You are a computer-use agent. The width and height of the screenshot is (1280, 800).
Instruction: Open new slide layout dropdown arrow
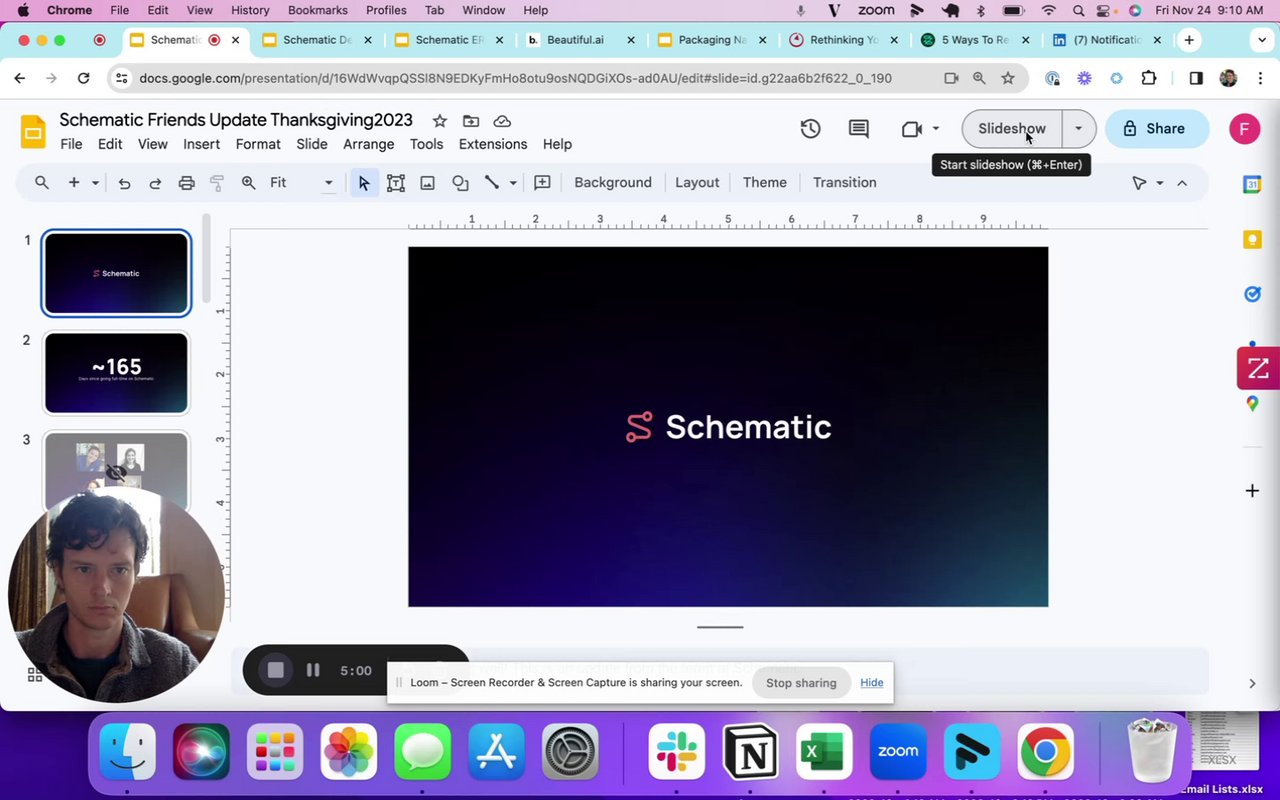tap(95, 183)
